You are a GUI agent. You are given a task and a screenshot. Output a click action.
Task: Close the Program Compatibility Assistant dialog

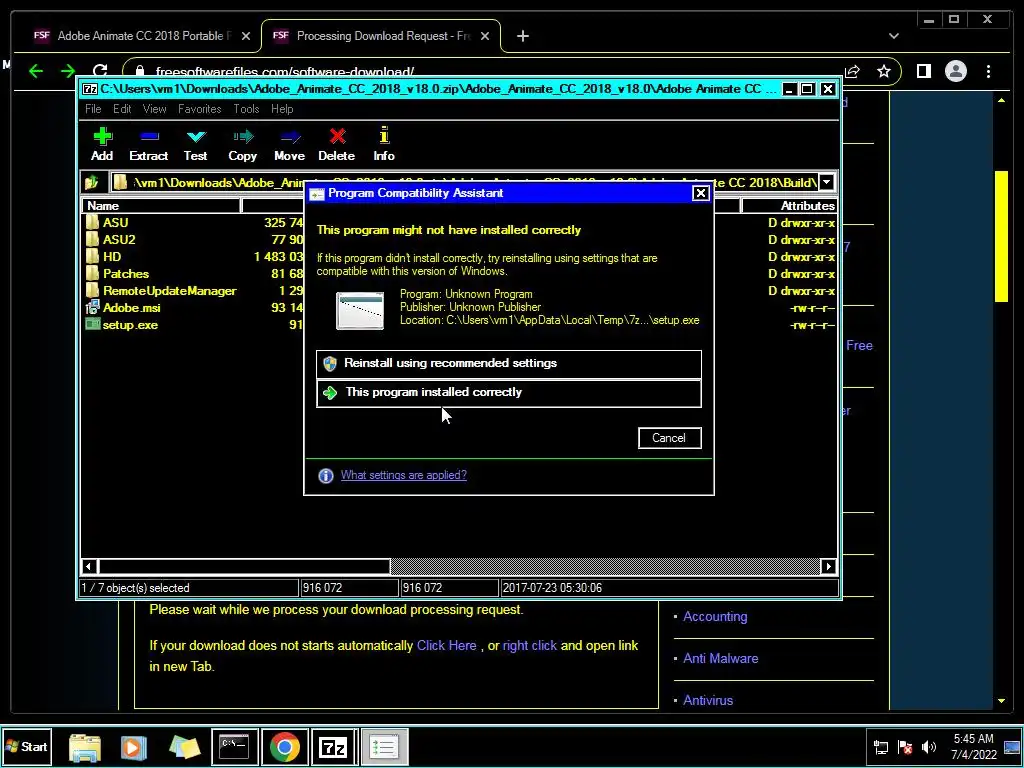700,193
